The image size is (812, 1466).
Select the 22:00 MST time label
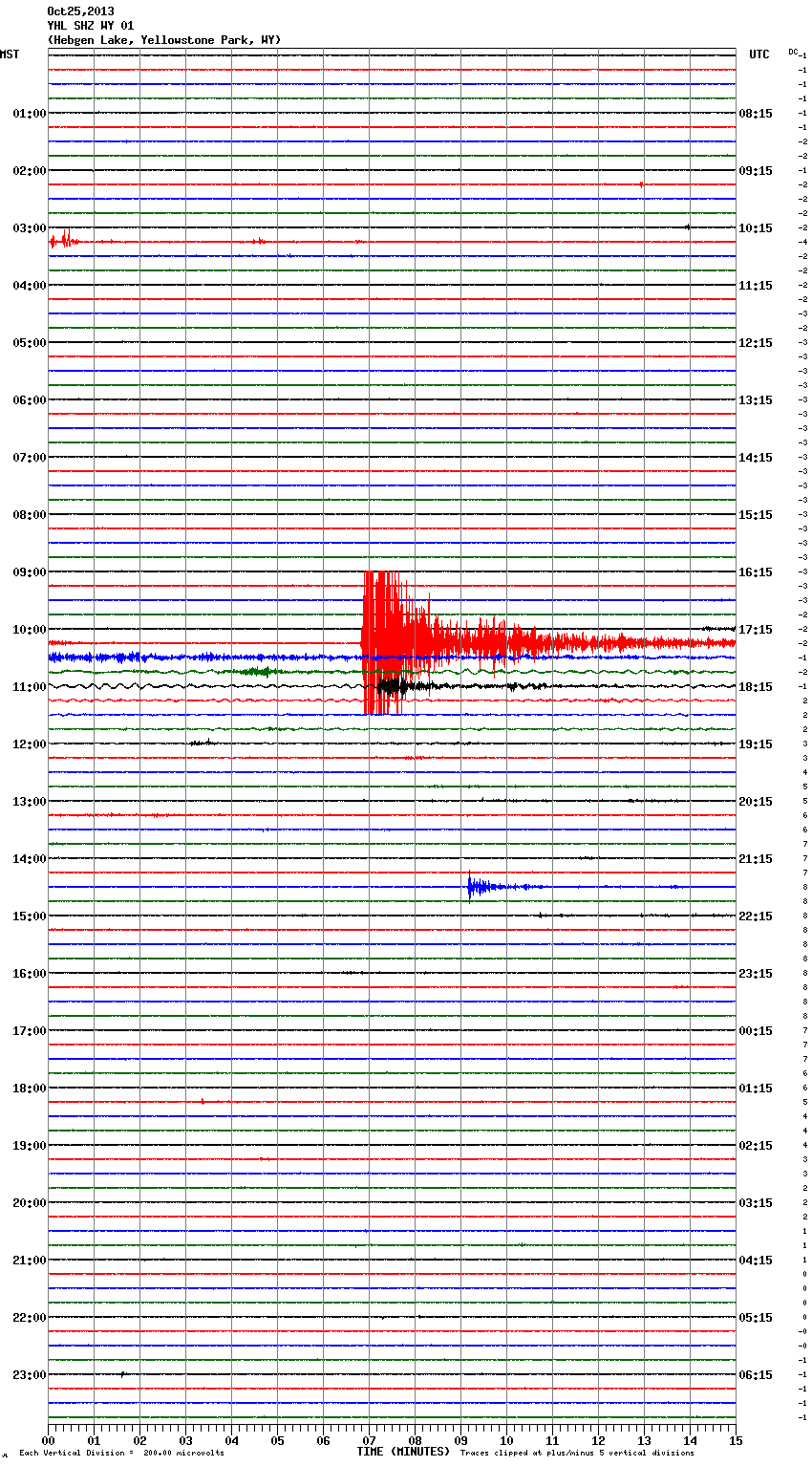click(29, 1318)
